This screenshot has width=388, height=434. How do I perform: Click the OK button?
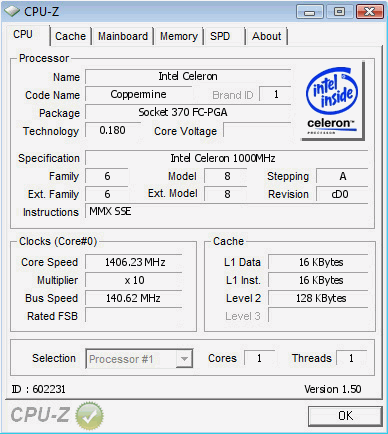tap(345, 416)
